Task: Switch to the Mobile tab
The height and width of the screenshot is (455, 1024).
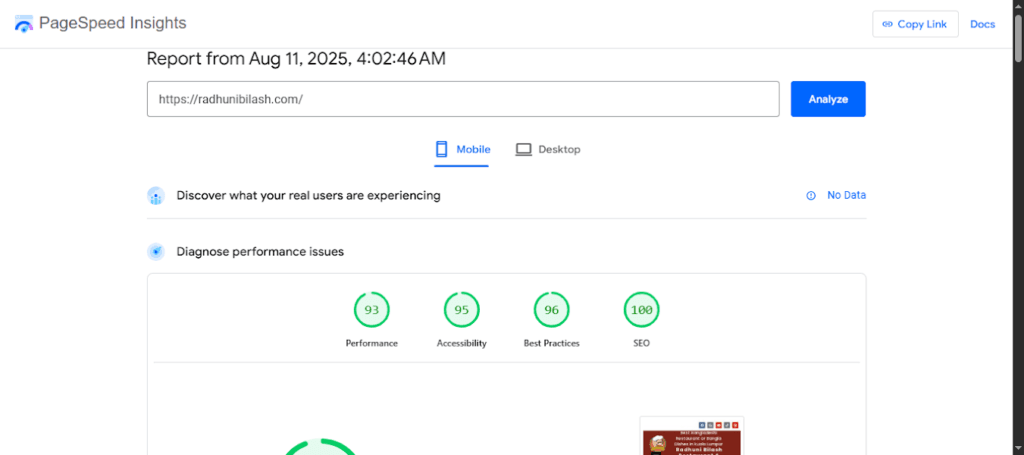Action: [462, 149]
